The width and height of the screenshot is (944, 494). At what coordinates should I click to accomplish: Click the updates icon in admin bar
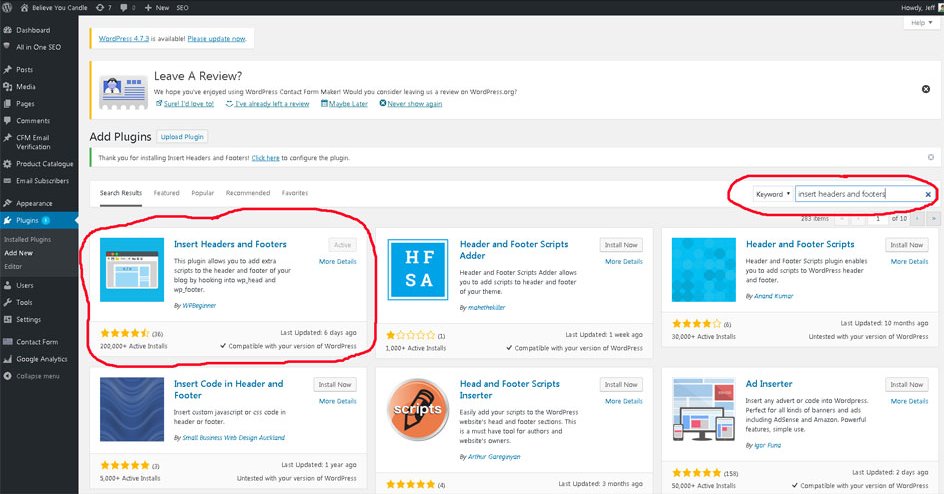pos(104,8)
